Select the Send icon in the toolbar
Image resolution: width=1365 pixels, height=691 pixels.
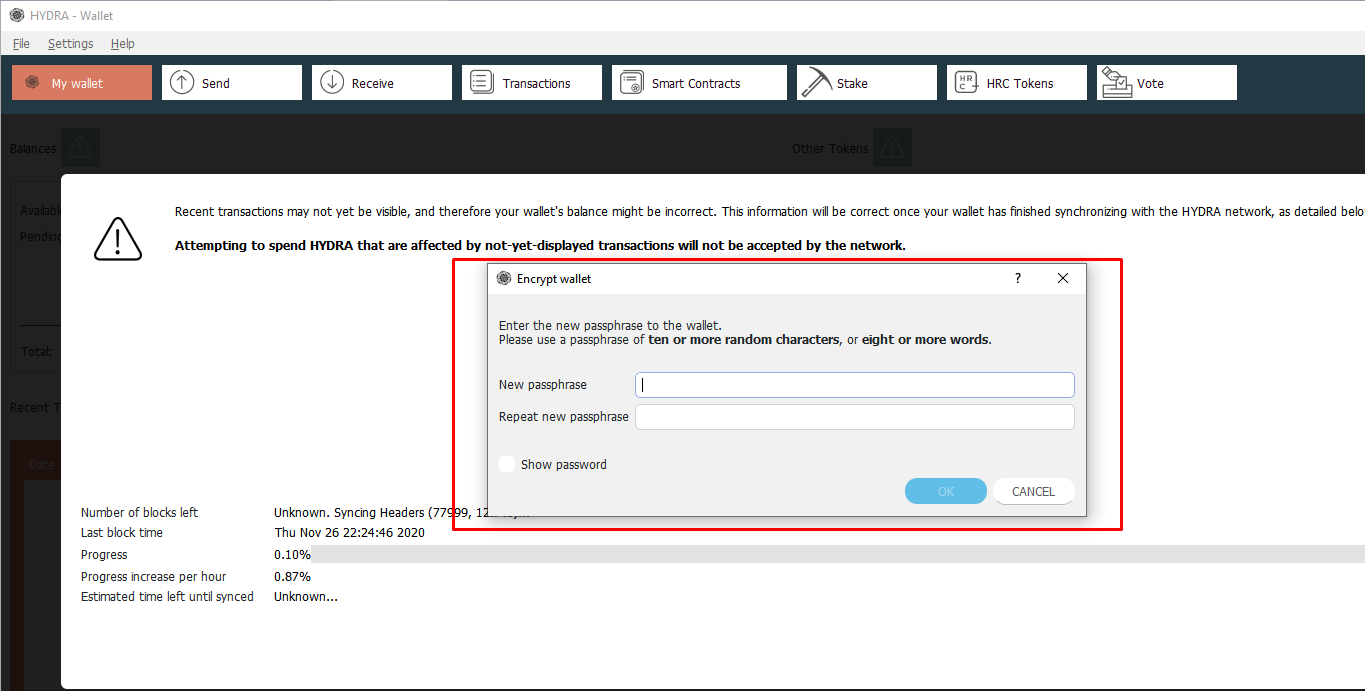click(x=182, y=81)
